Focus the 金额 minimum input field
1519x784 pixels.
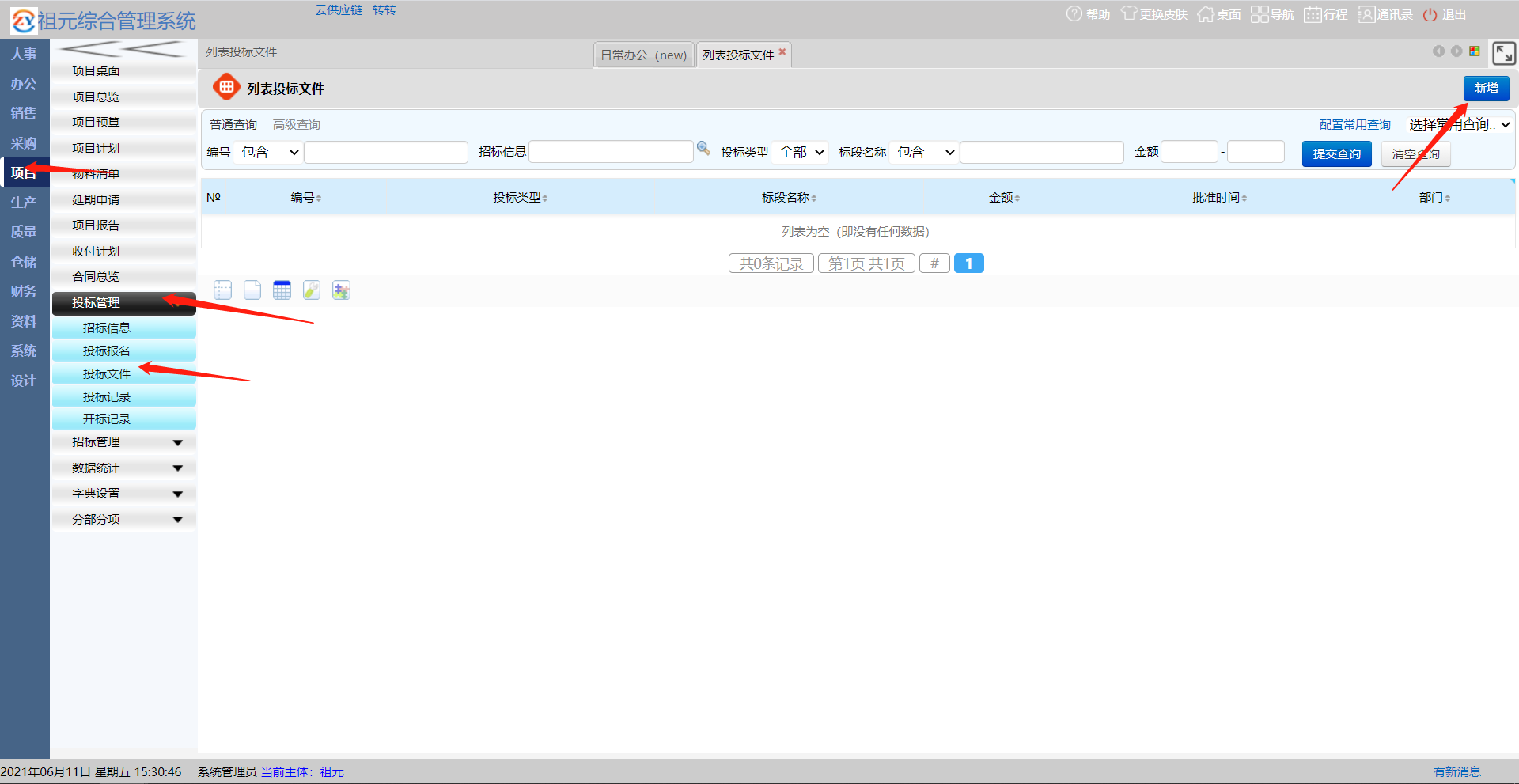1189,151
